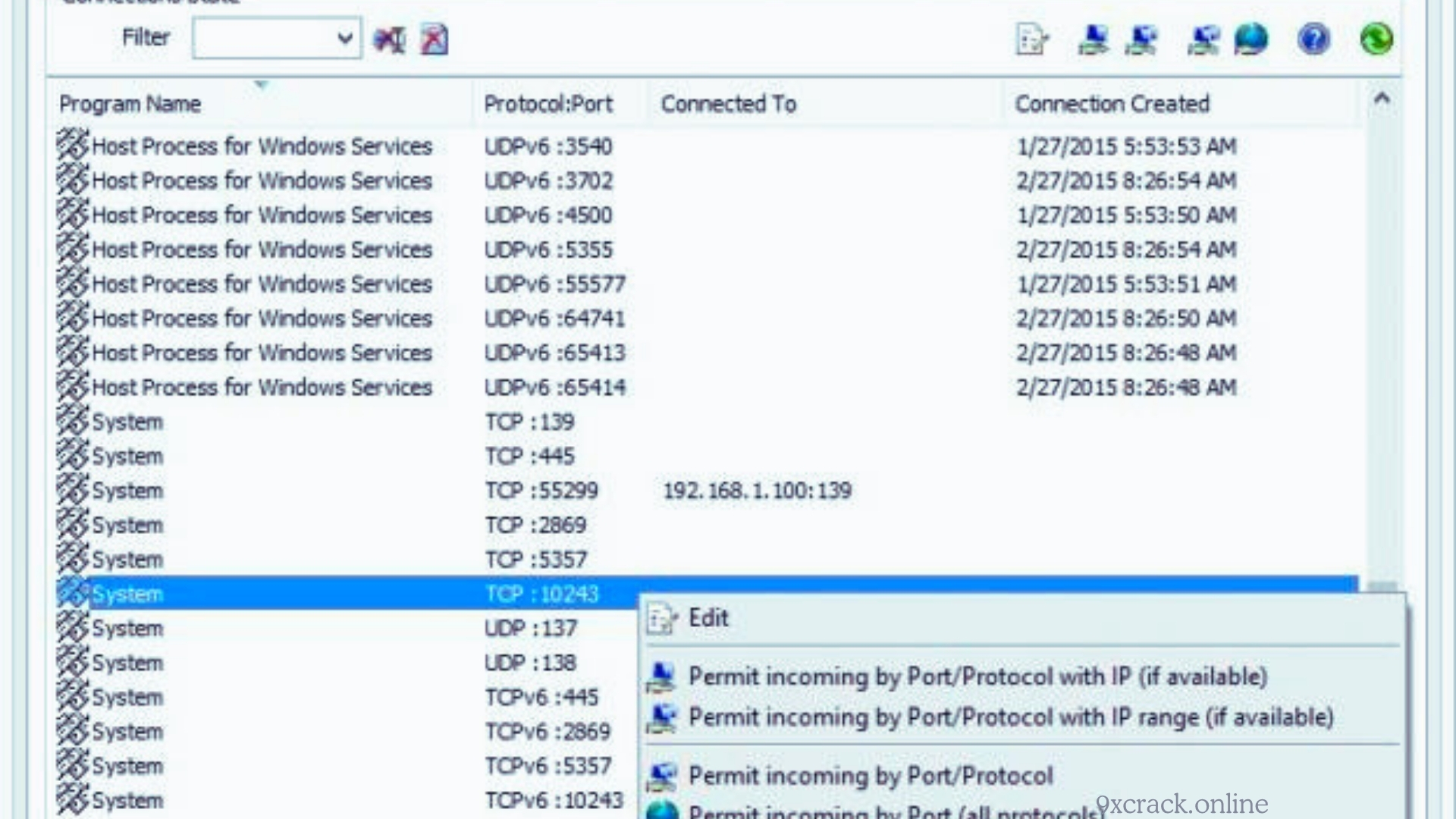Screen dimensions: 1456x819
Task: Click the 1/27/2015 5:53:53 AM timestamp
Action: coord(1126,146)
